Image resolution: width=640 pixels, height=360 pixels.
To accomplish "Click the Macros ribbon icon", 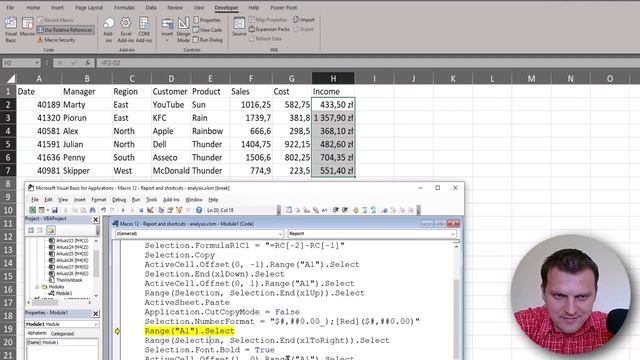I will [27, 27].
